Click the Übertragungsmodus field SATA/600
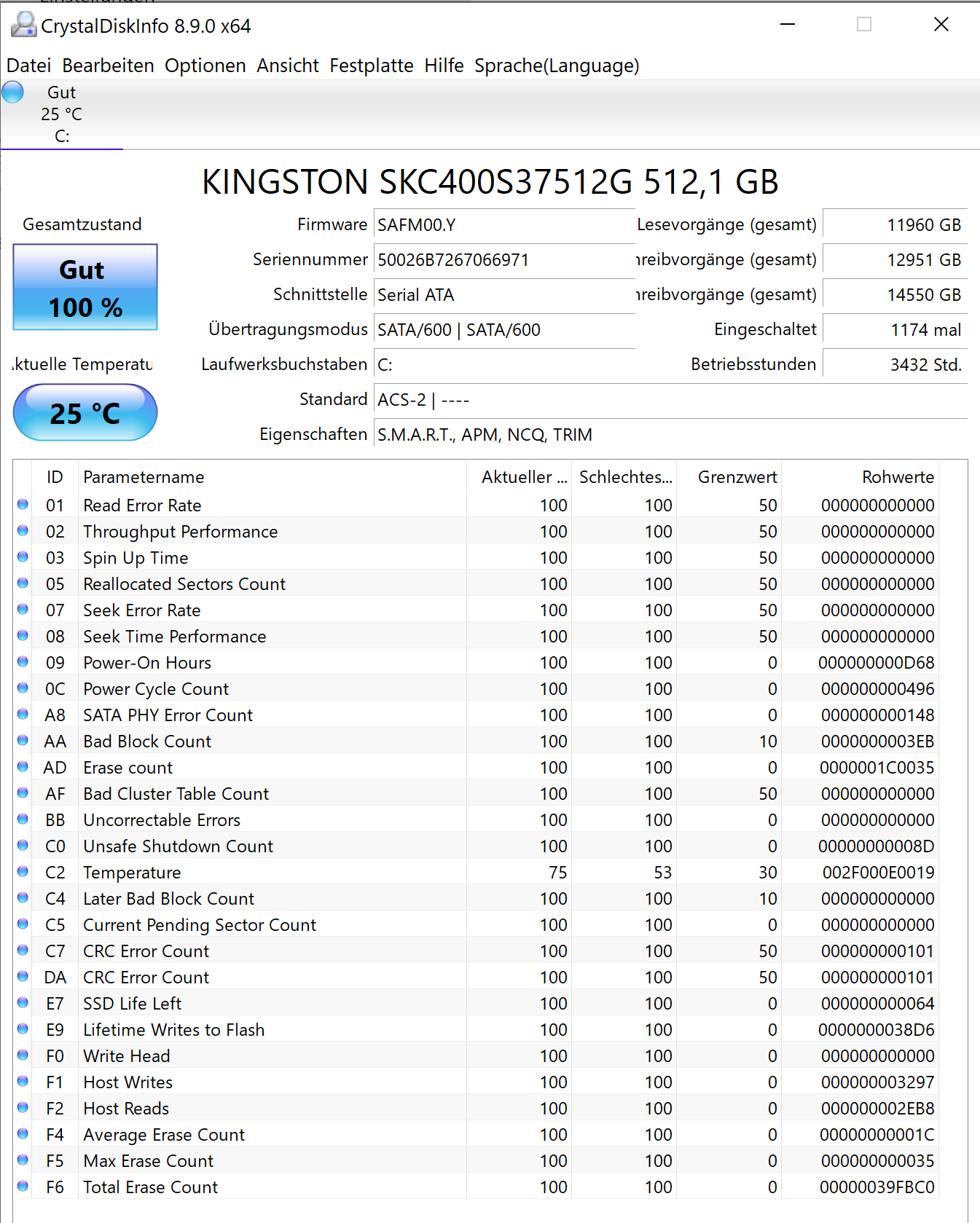980x1223 pixels. (504, 330)
